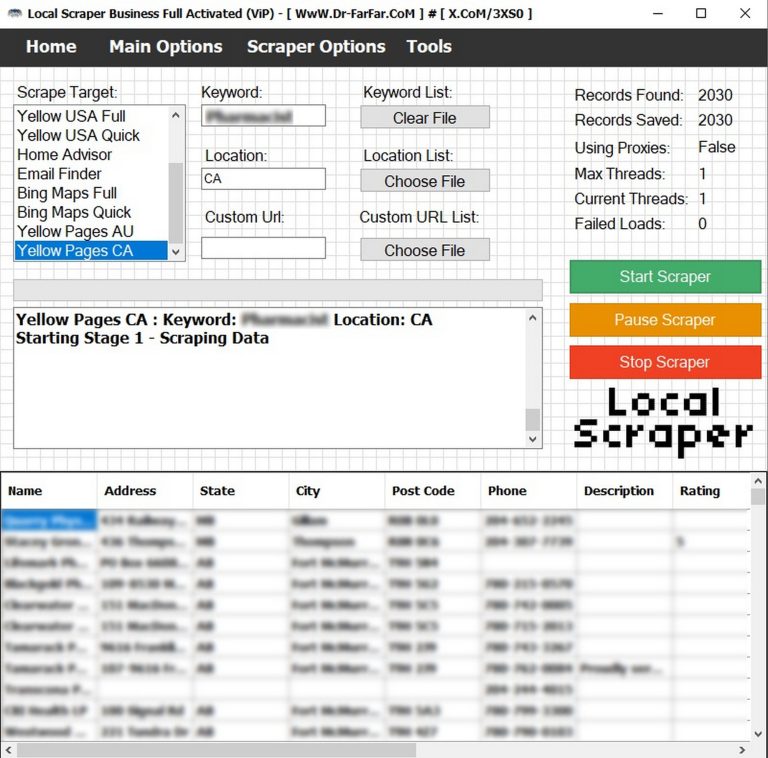Click the Keyword input field
Viewport: 768px width, 758px height.
pyautogui.click(x=263, y=116)
